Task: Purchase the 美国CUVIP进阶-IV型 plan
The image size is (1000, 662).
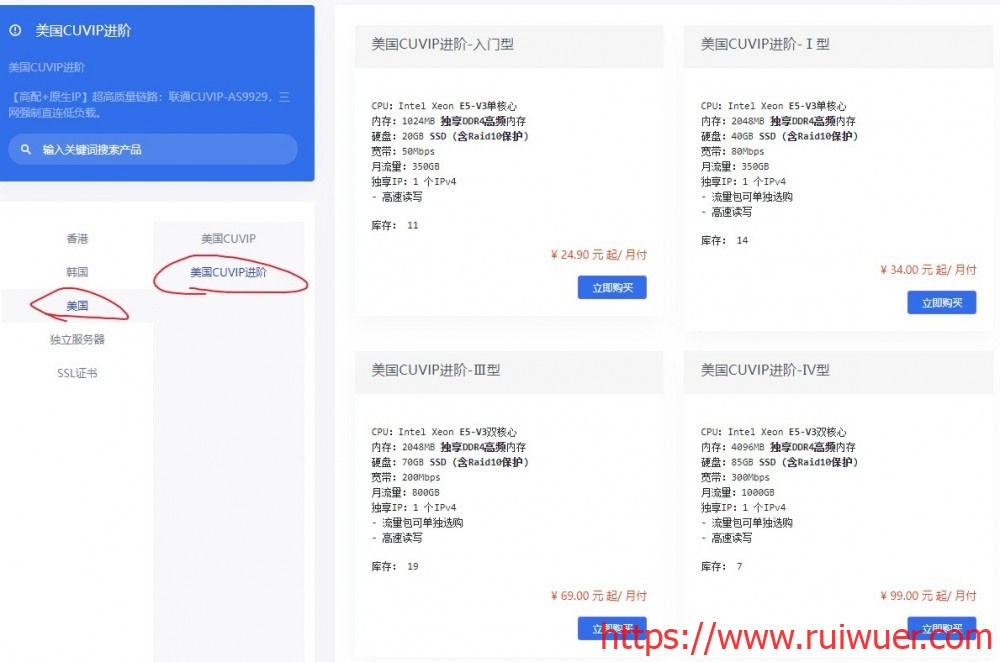Action: 941,629
